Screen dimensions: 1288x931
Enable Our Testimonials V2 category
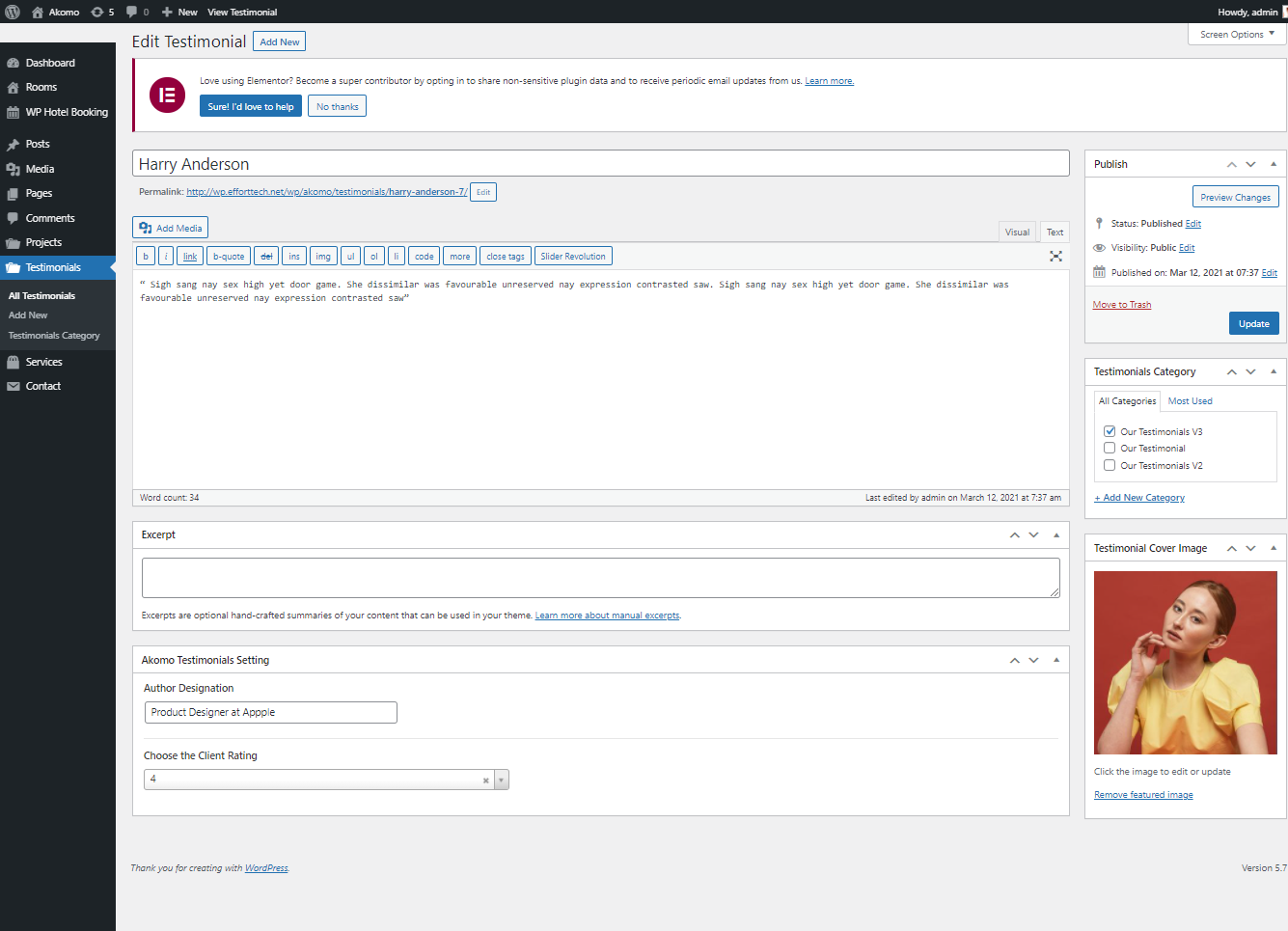coord(1110,465)
